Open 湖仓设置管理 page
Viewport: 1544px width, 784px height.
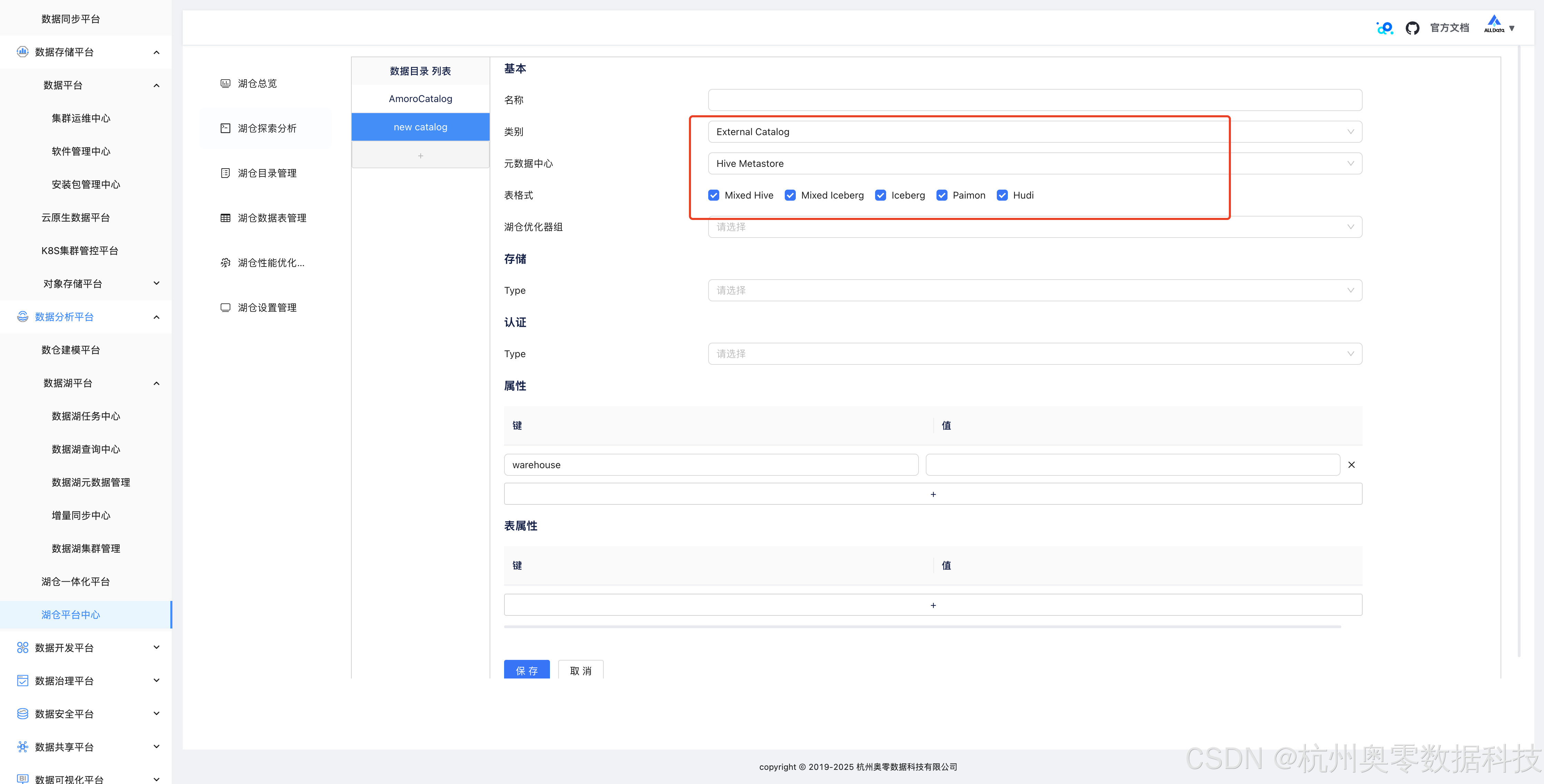[267, 308]
